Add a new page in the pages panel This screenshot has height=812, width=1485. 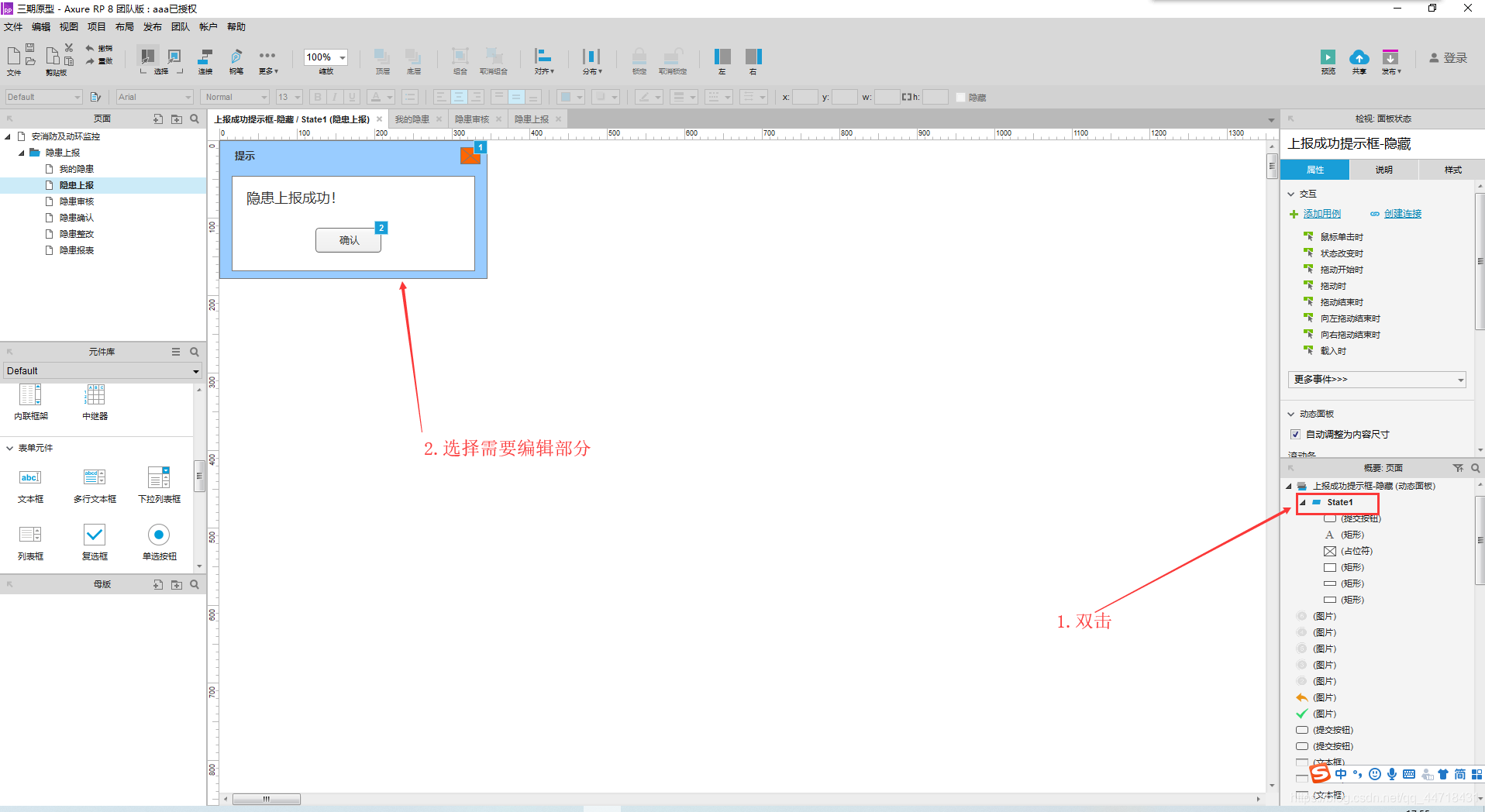(x=158, y=119)
